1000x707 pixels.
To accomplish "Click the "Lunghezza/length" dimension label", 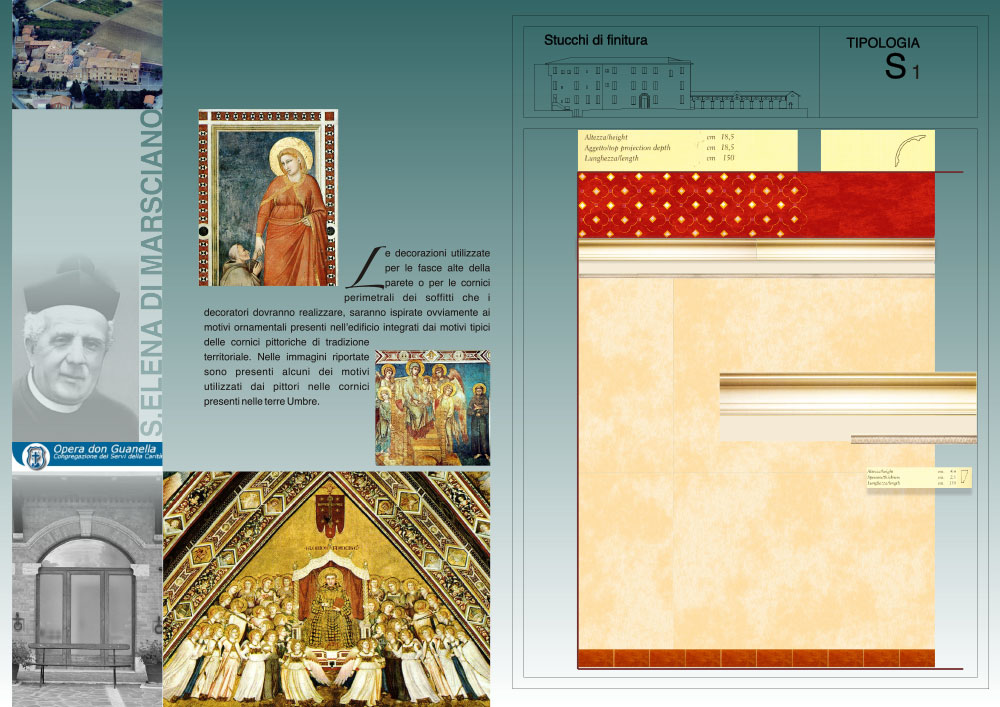I will point(611,158).
